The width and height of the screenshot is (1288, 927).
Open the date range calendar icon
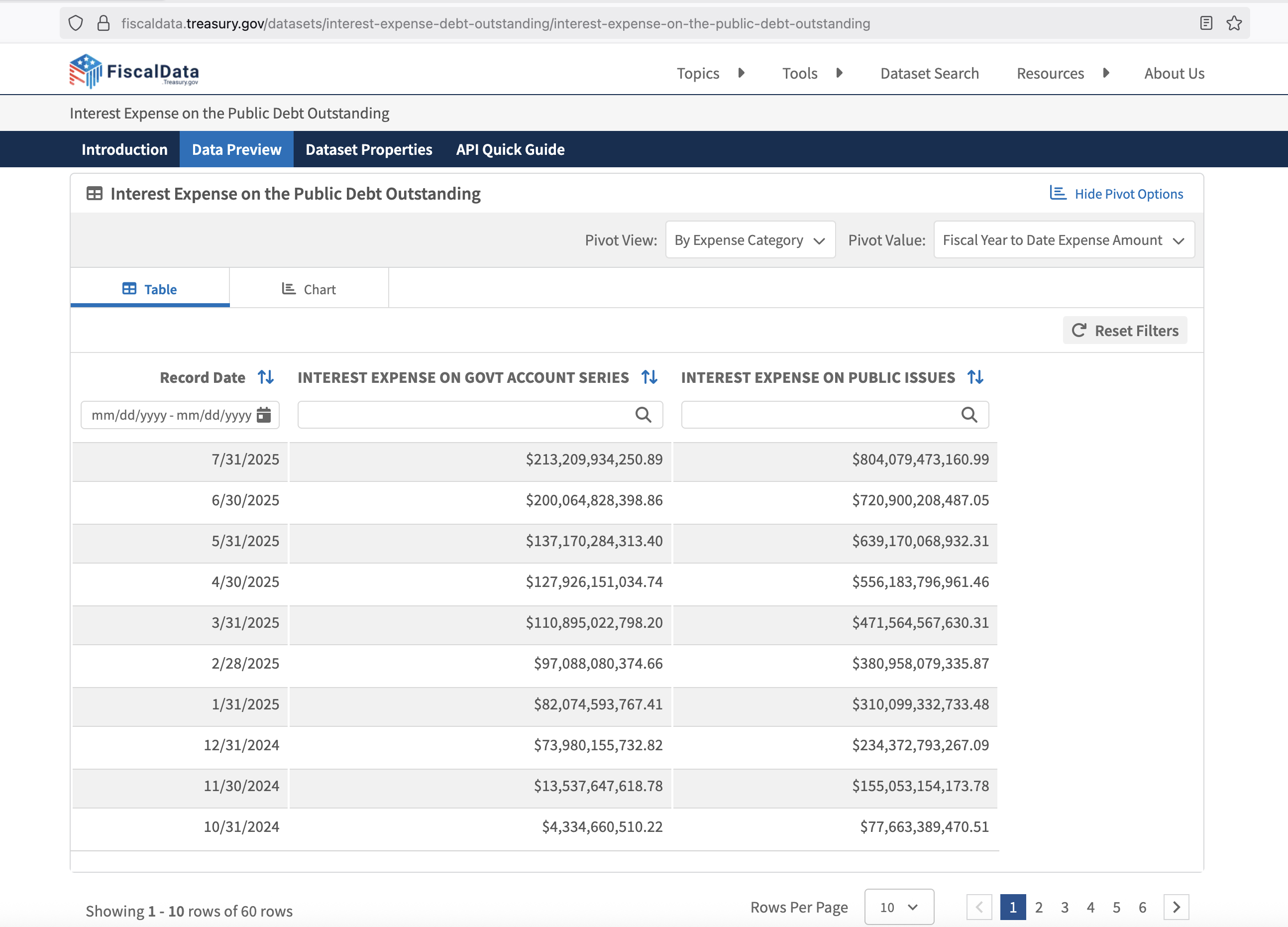[263, 415]
